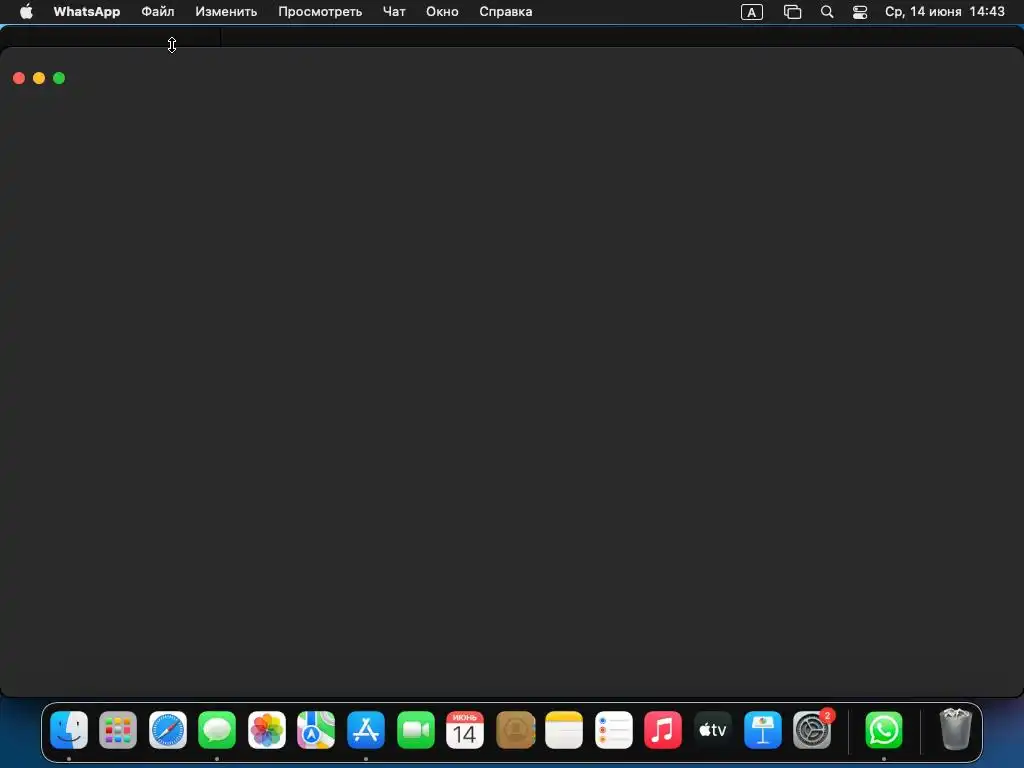Open the Чат menu
The height and width of the screenshot is (768, 1024).
[x=394, y=12]
